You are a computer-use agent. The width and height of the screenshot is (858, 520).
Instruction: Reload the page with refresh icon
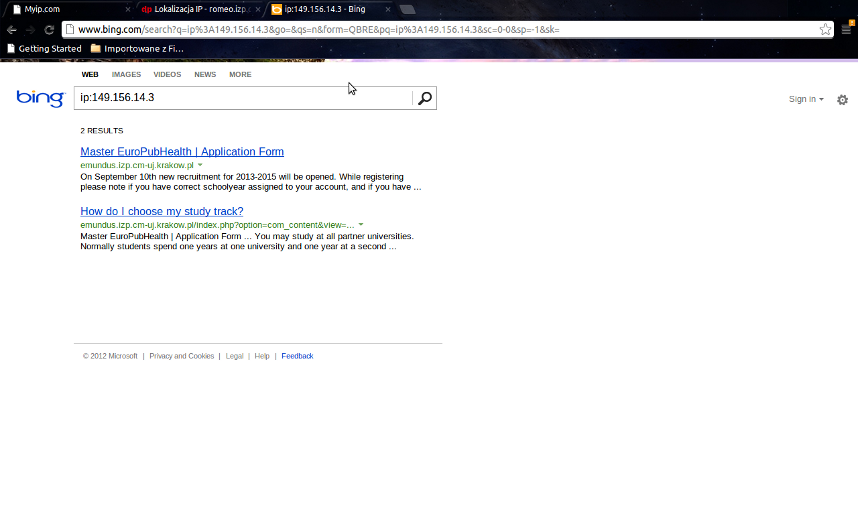tap(49, 30)
